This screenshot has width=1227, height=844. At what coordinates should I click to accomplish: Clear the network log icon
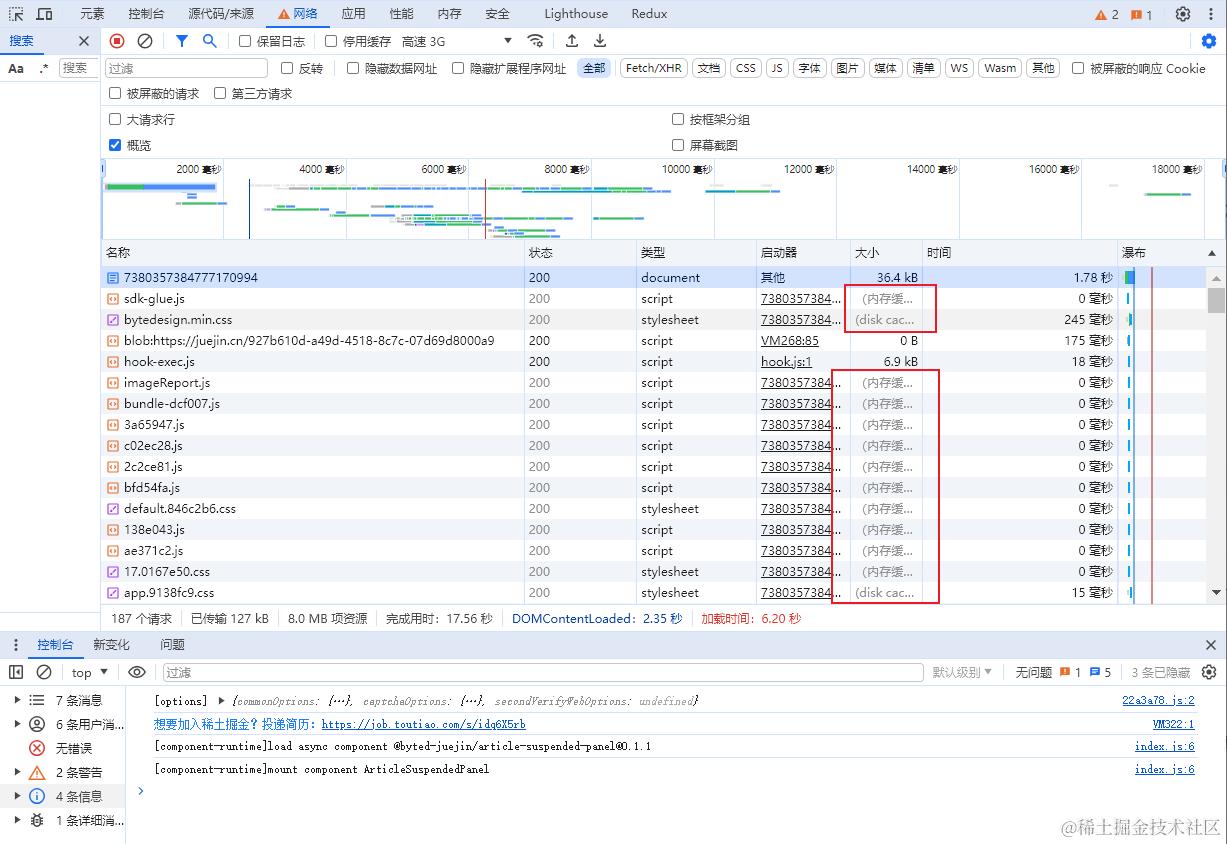click(x=145, y=41)
